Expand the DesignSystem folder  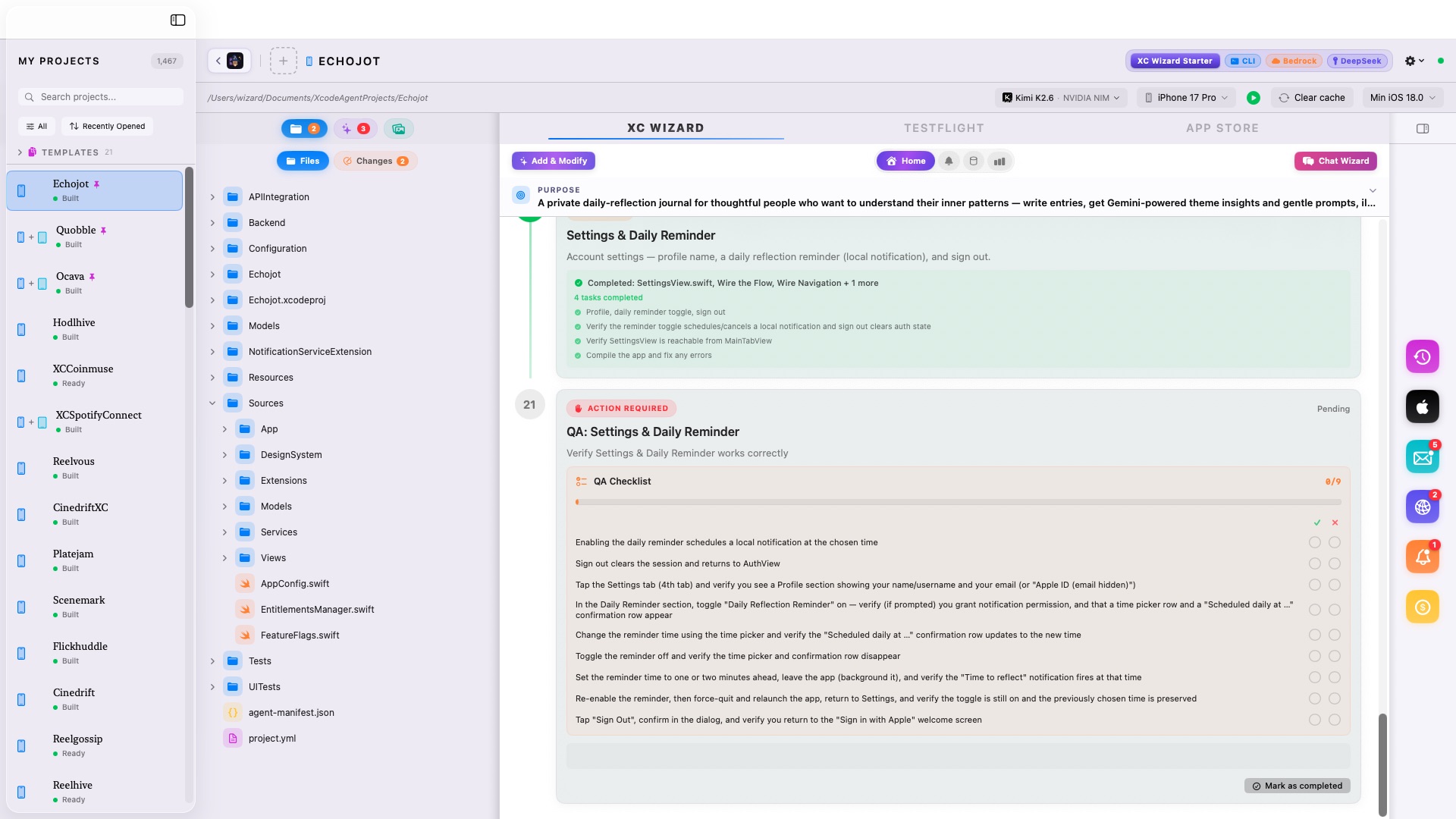point(224,455)
